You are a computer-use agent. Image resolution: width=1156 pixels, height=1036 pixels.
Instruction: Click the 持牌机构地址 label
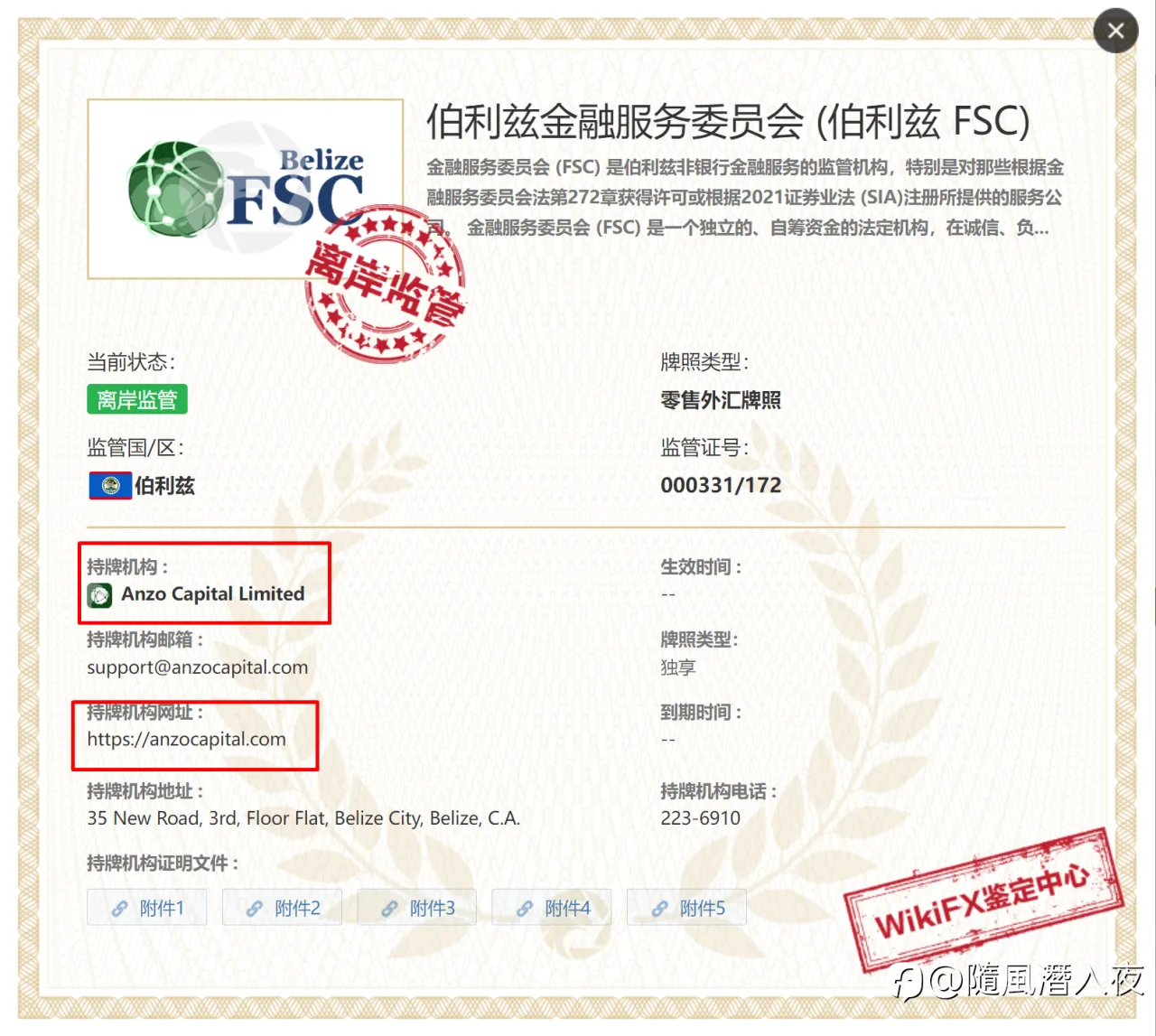144,791
